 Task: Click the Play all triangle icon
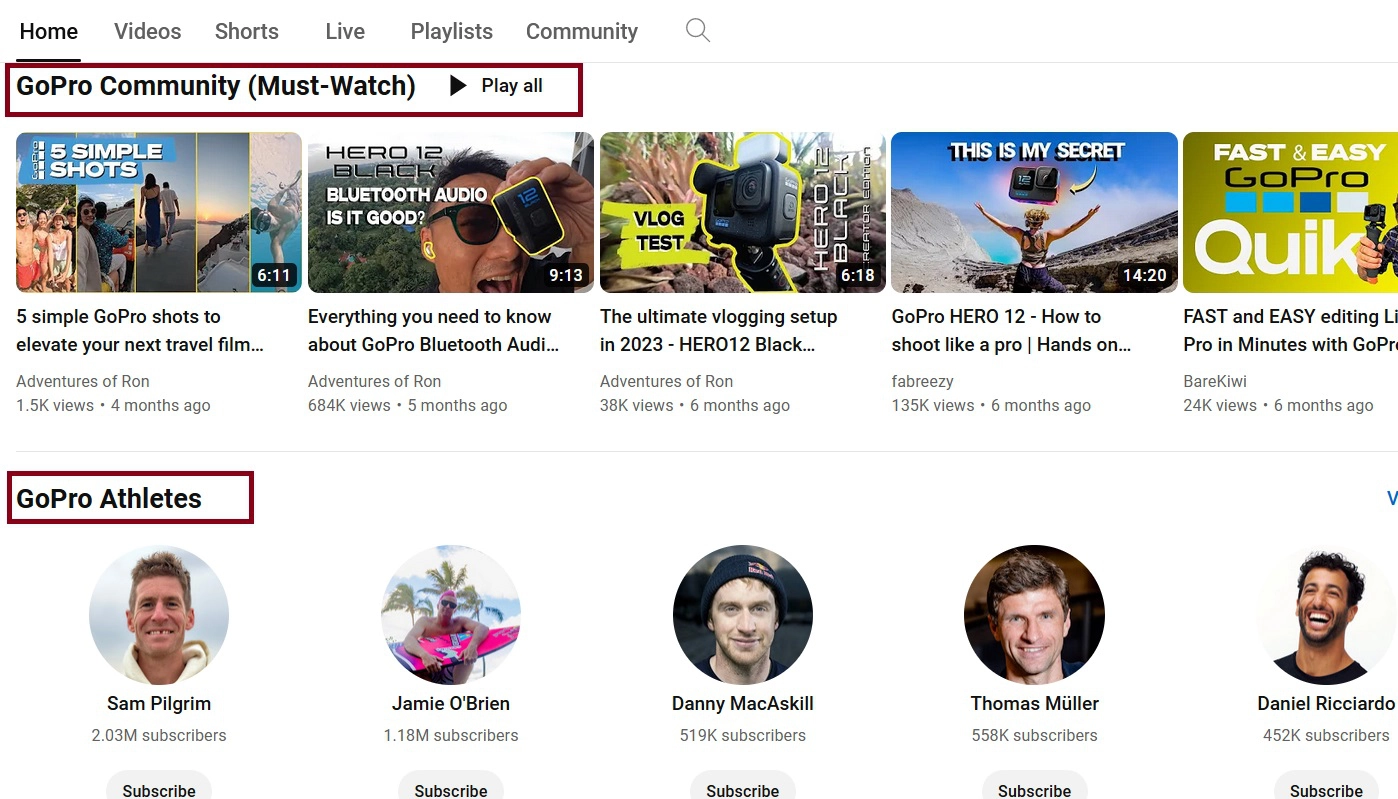coord(458,86)
